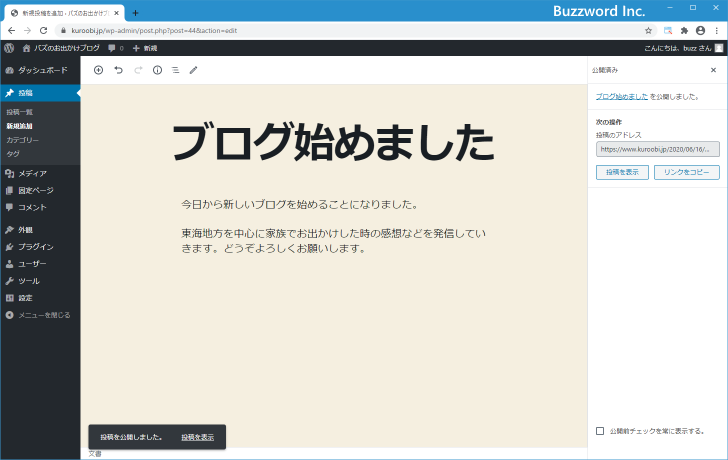Image resolution: width=728 pixels, height=460 pixels.
Task: Open the コメント sidebar menu
Action: [40, 207]
